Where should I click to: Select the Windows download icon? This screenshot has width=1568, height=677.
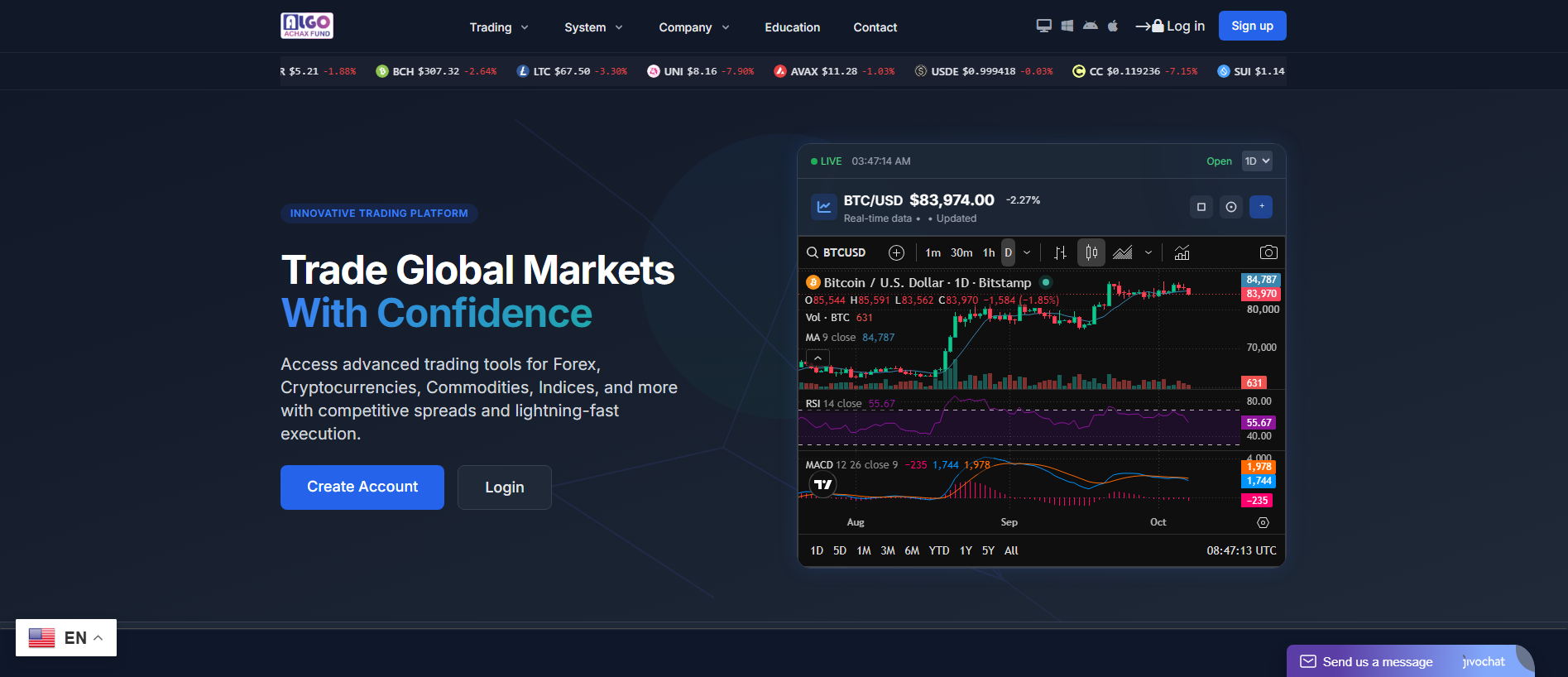pyautogui.click(x=1067, y=26)
